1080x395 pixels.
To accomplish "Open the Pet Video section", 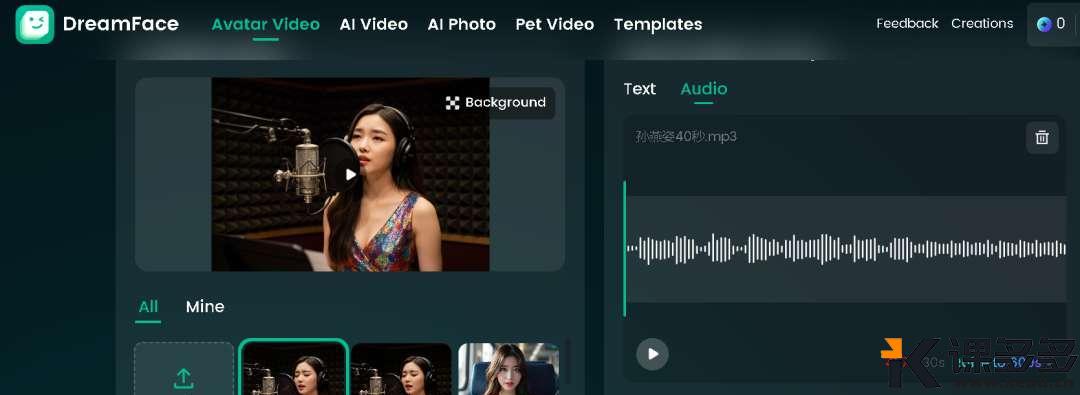I will 554,24.
